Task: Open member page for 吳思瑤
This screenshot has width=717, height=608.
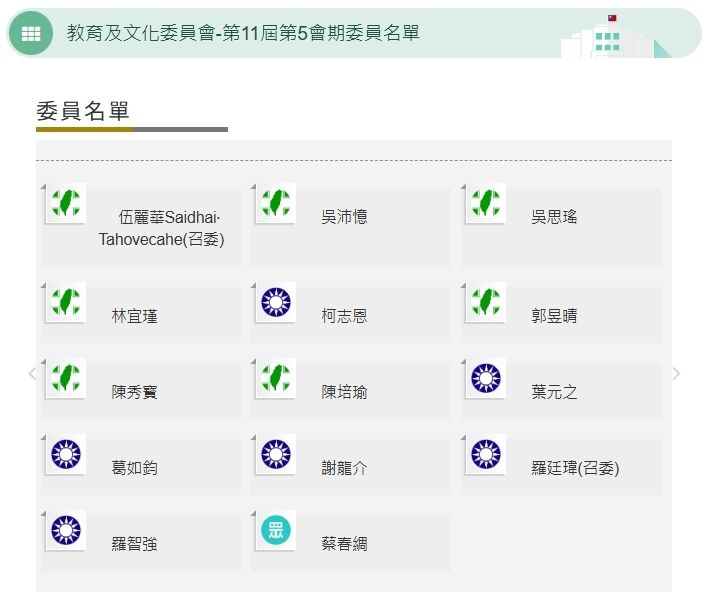Action: click(x=554, y=217)
